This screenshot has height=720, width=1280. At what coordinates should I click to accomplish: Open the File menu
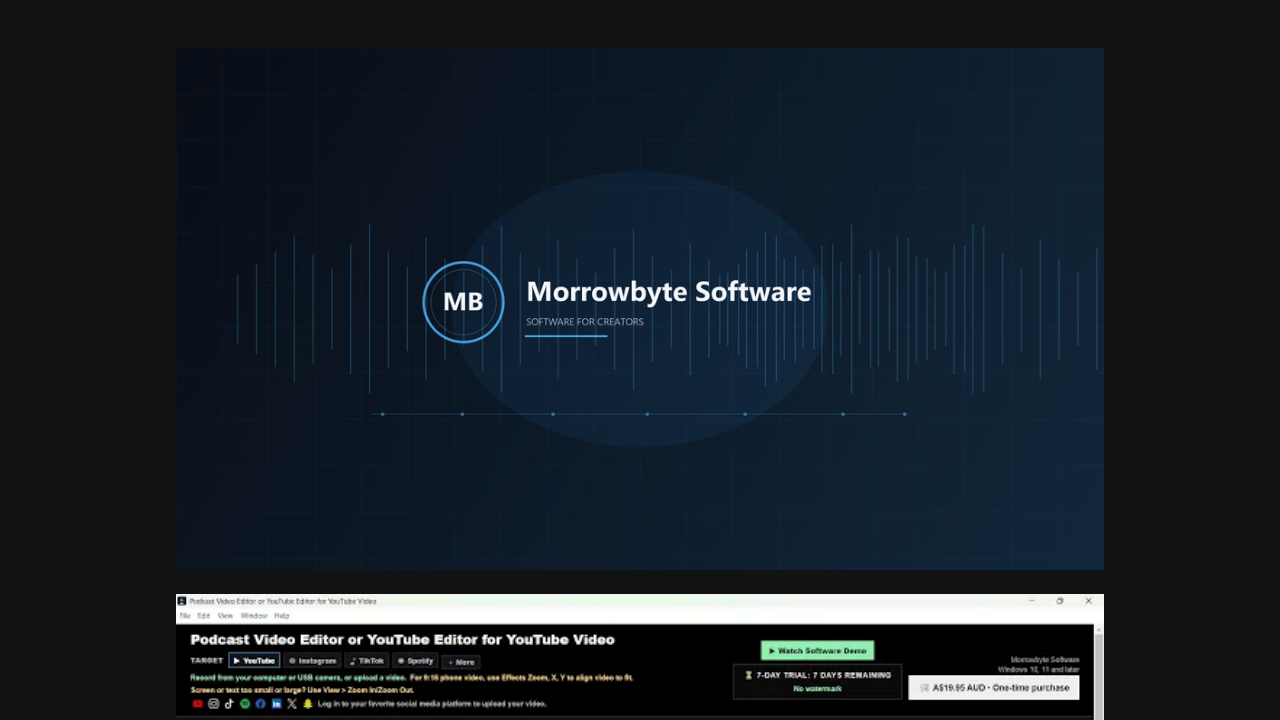(185, 616)
